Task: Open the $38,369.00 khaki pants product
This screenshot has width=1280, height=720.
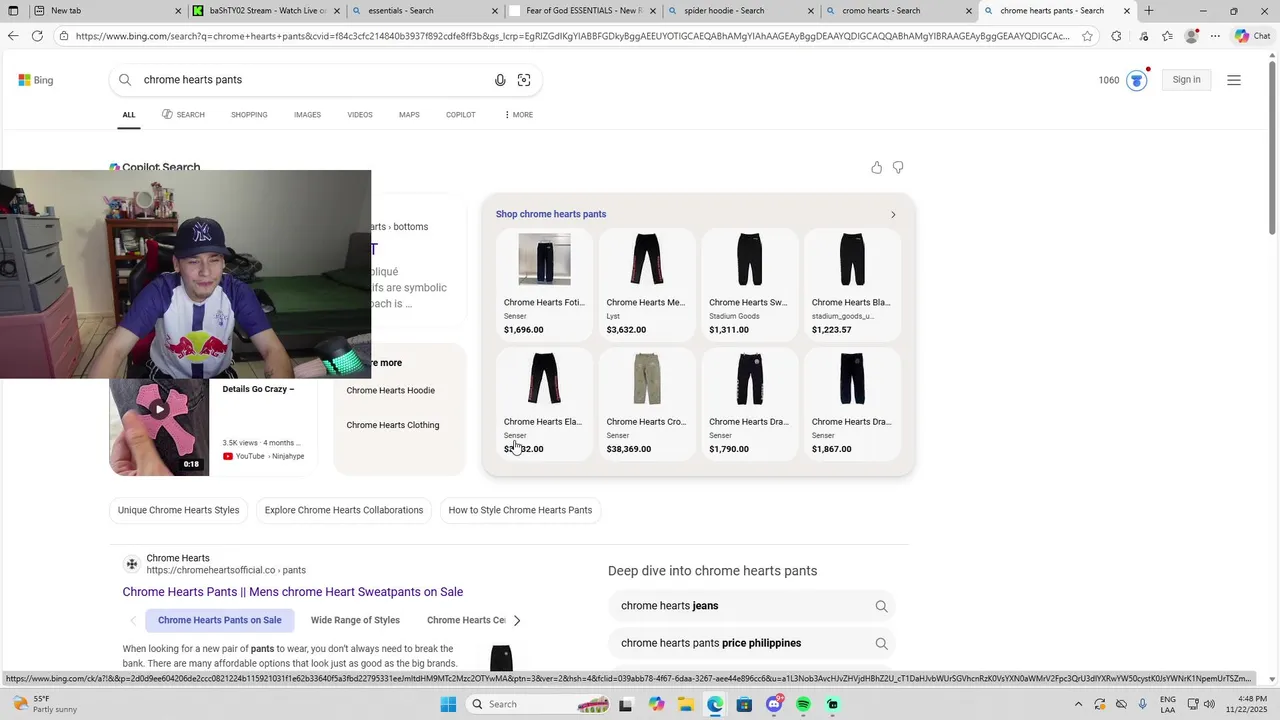Action: coord(647,403)
